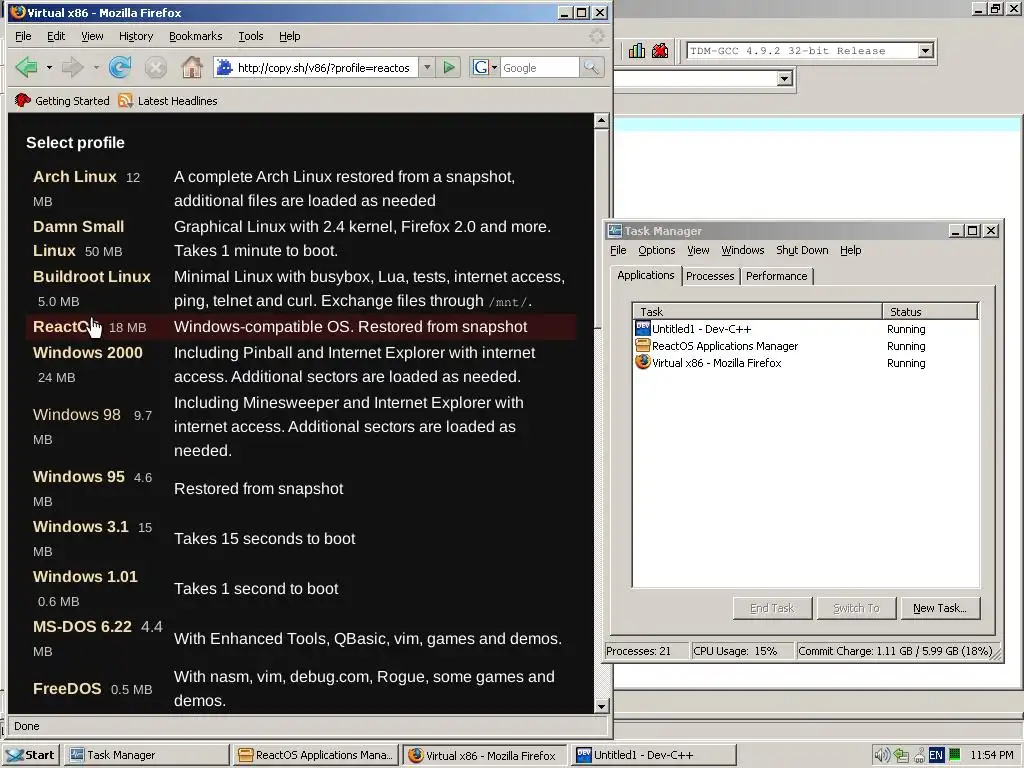Click ReactOS Applications Manager taskbar button
The image size is (1024, 768).
pos(316,755)
